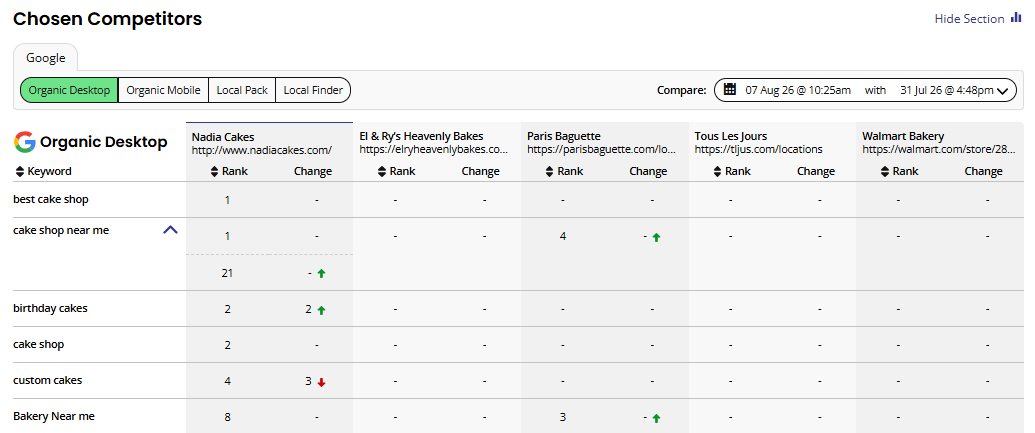
Task: Select the cake shop keyword
Action: pos(38,344)
